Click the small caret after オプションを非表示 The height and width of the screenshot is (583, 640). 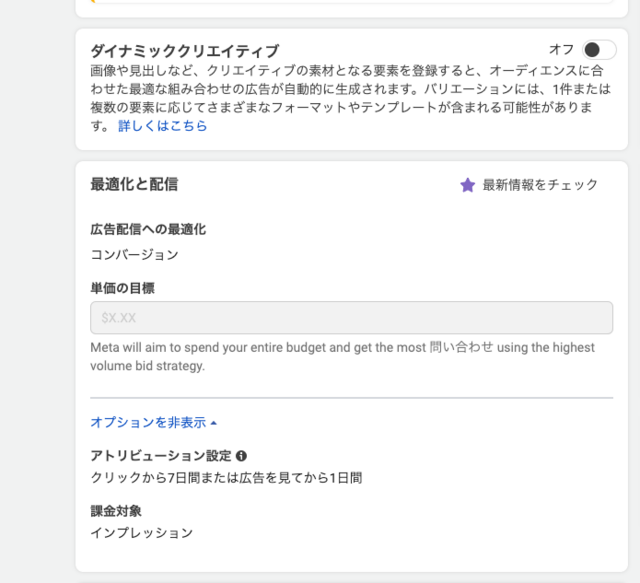214,423
